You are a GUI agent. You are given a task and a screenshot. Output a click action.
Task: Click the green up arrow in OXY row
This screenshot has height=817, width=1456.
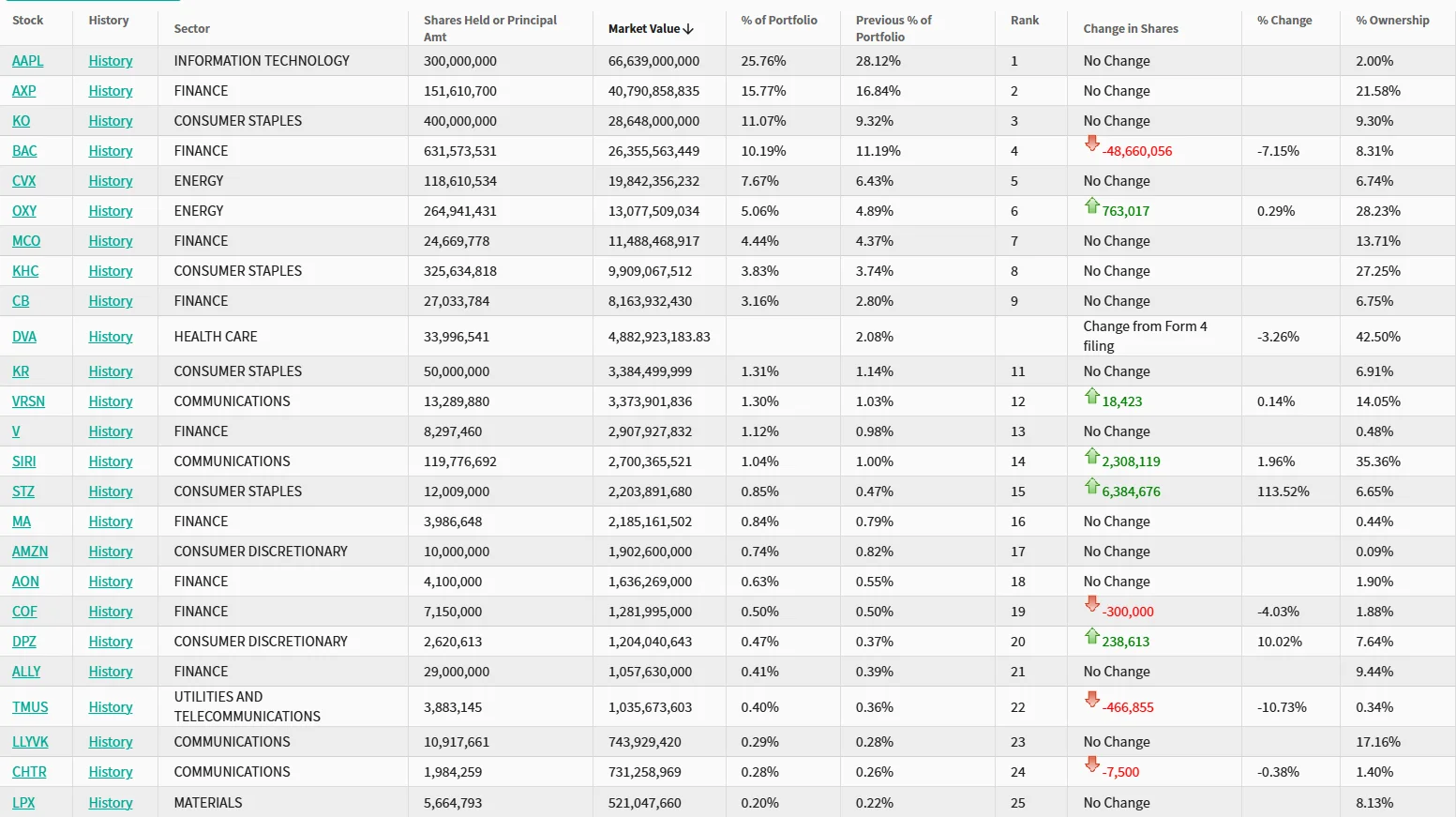1091,204
